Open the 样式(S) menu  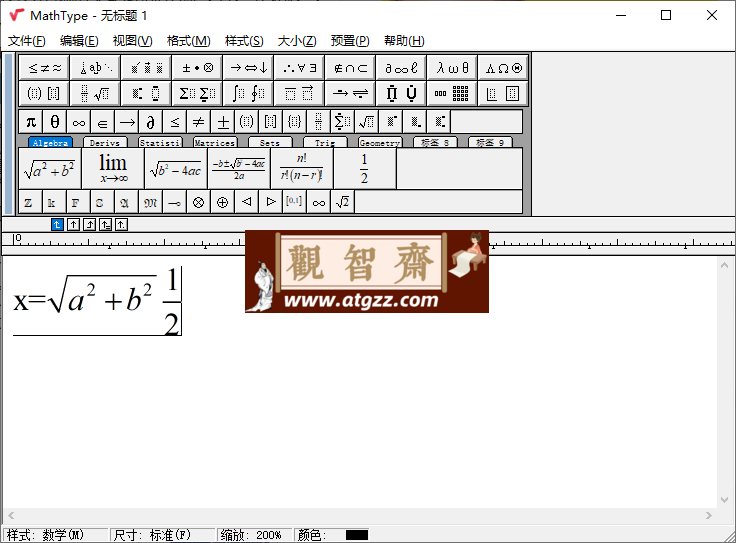pos(244,41)
